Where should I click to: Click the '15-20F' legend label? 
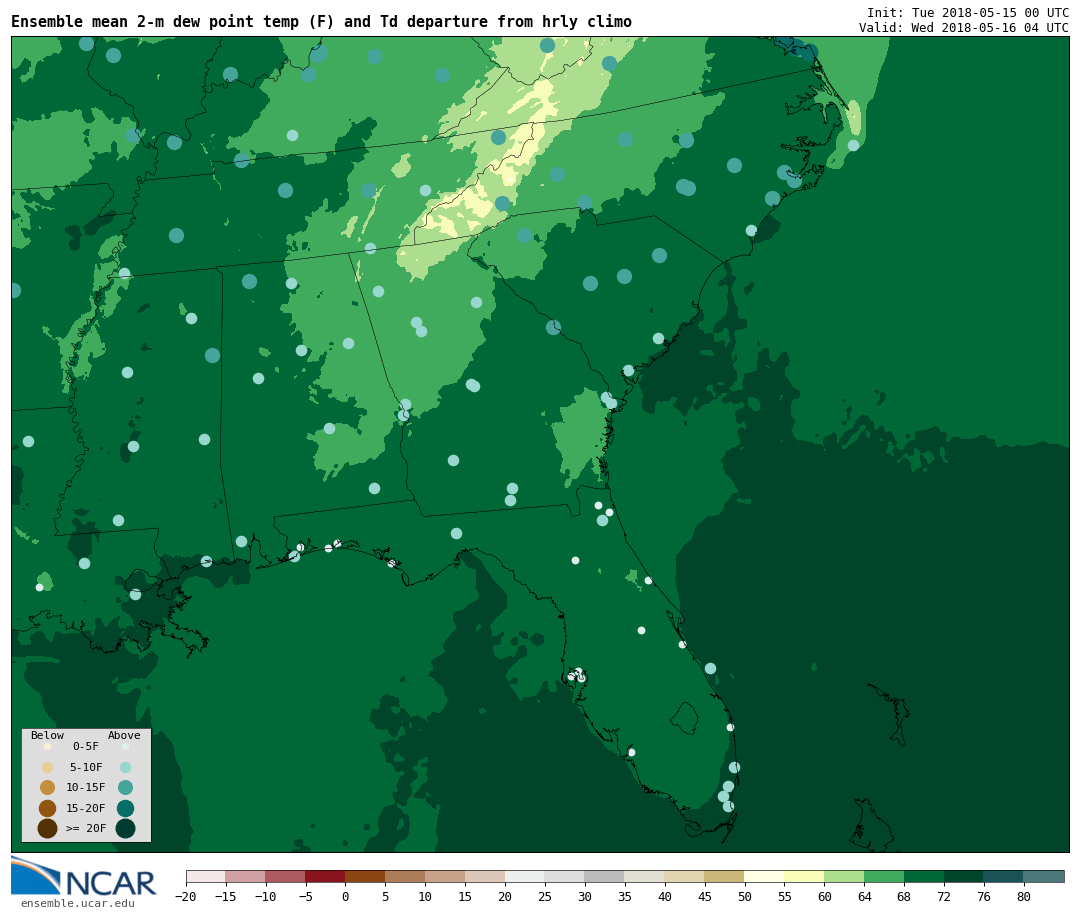coord(86,808)
